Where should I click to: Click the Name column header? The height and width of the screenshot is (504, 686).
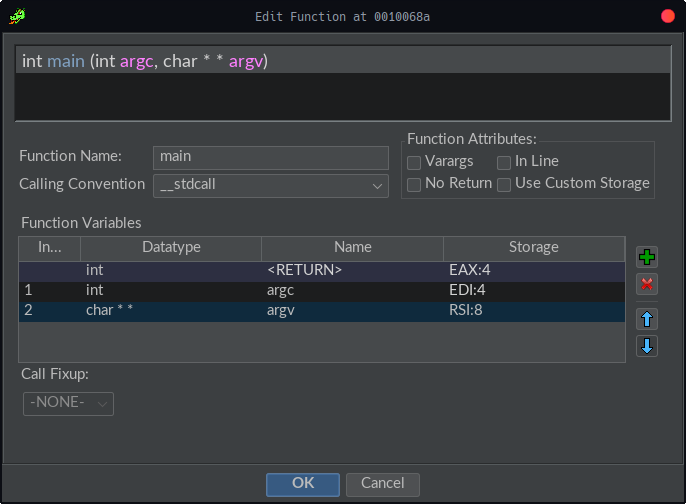pyautogui.click(x=352, y=248)
